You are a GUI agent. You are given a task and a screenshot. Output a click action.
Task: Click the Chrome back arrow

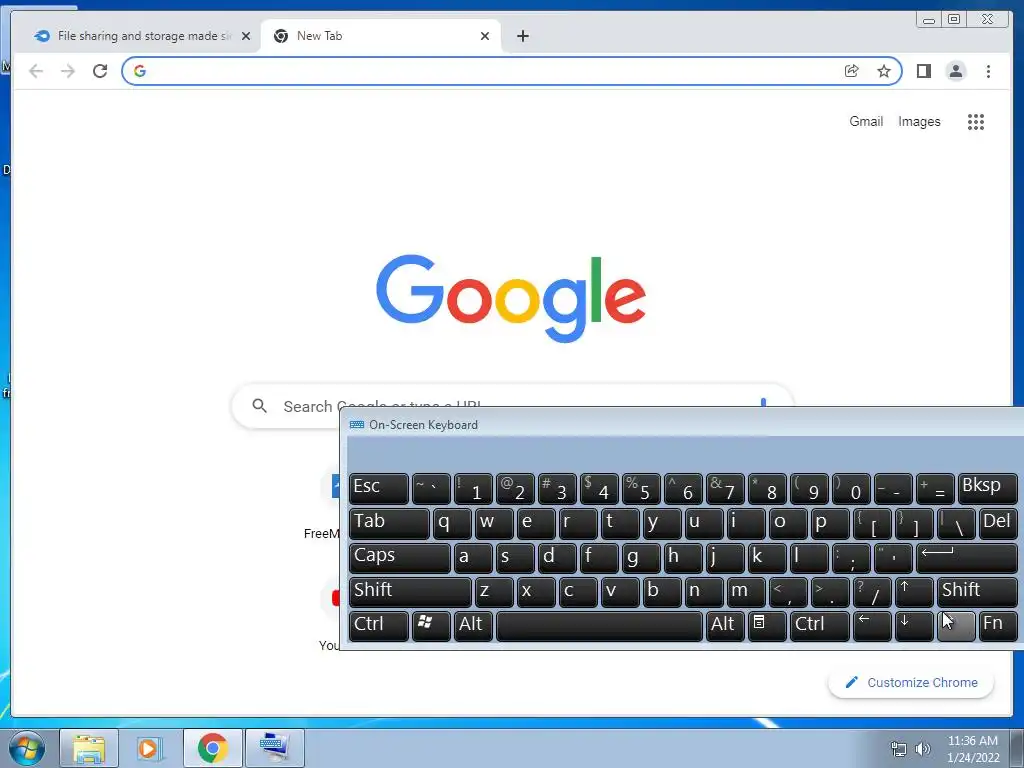[x=36, y=71]
